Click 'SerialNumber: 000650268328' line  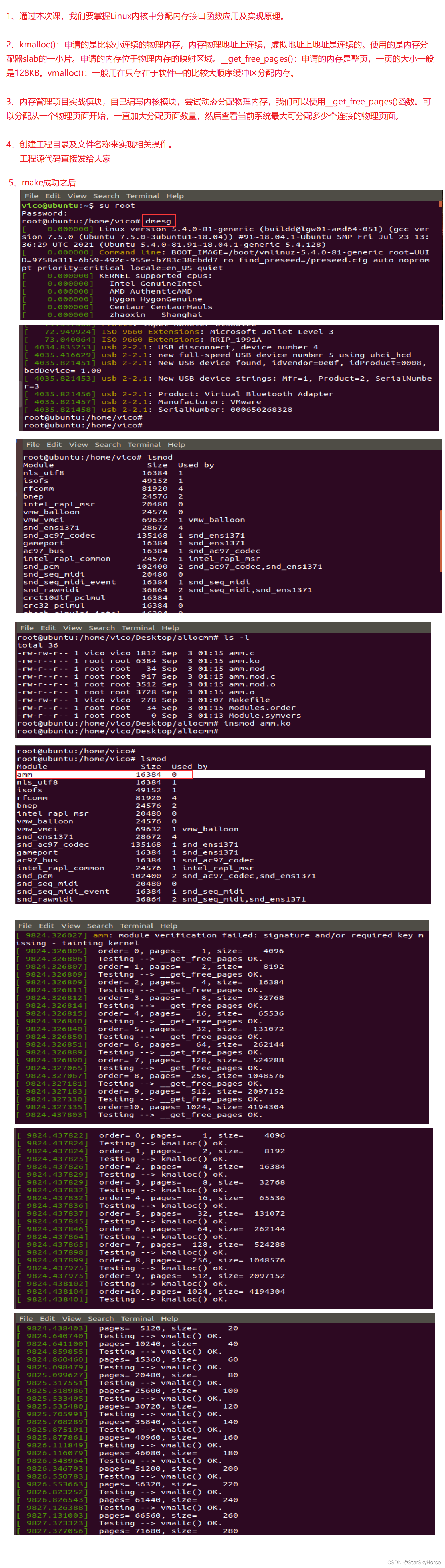click(225, 410)
